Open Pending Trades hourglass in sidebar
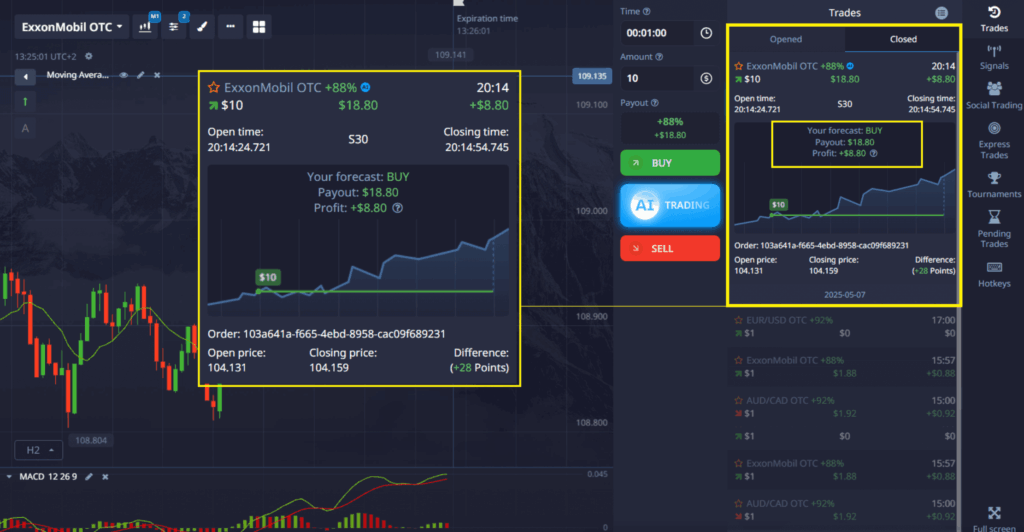1024x532 pixels. 994,229
